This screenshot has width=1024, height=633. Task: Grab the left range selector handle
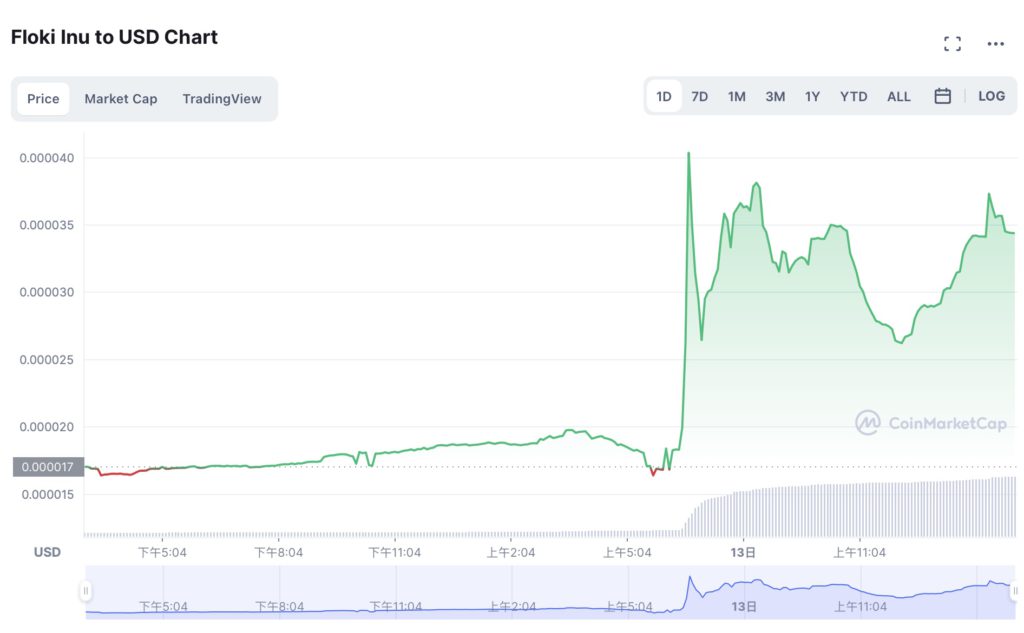click(86, 591)
